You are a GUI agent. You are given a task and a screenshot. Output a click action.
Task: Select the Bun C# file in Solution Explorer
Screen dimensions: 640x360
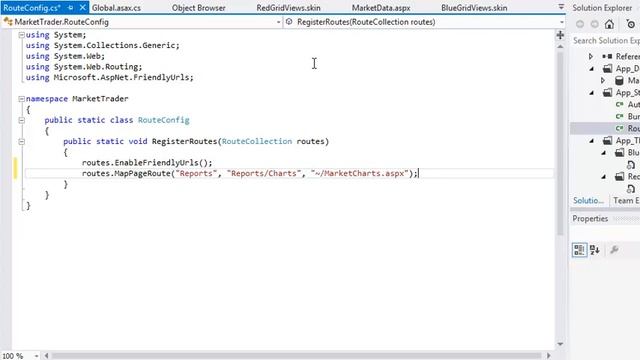coord(627,116)
